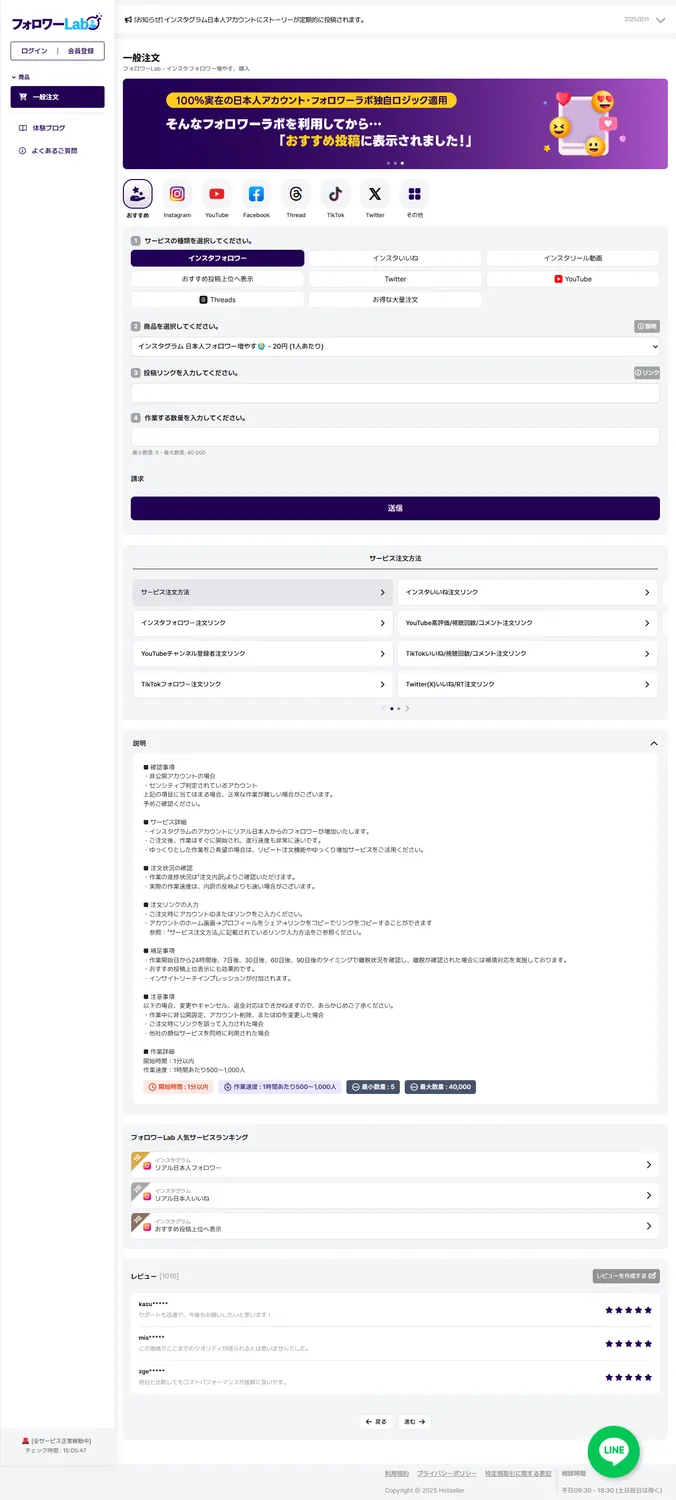
Task: Select the YouTube category icon
Action: [217, 194]
